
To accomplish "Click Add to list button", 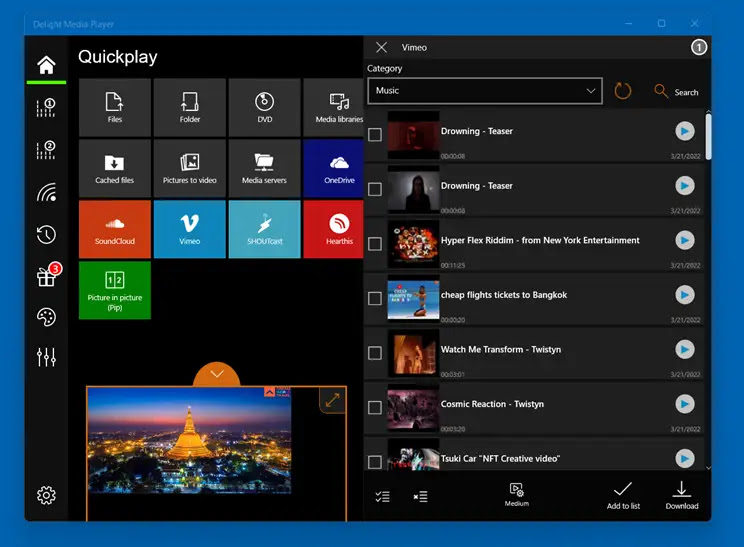I will tap(623, 496).
